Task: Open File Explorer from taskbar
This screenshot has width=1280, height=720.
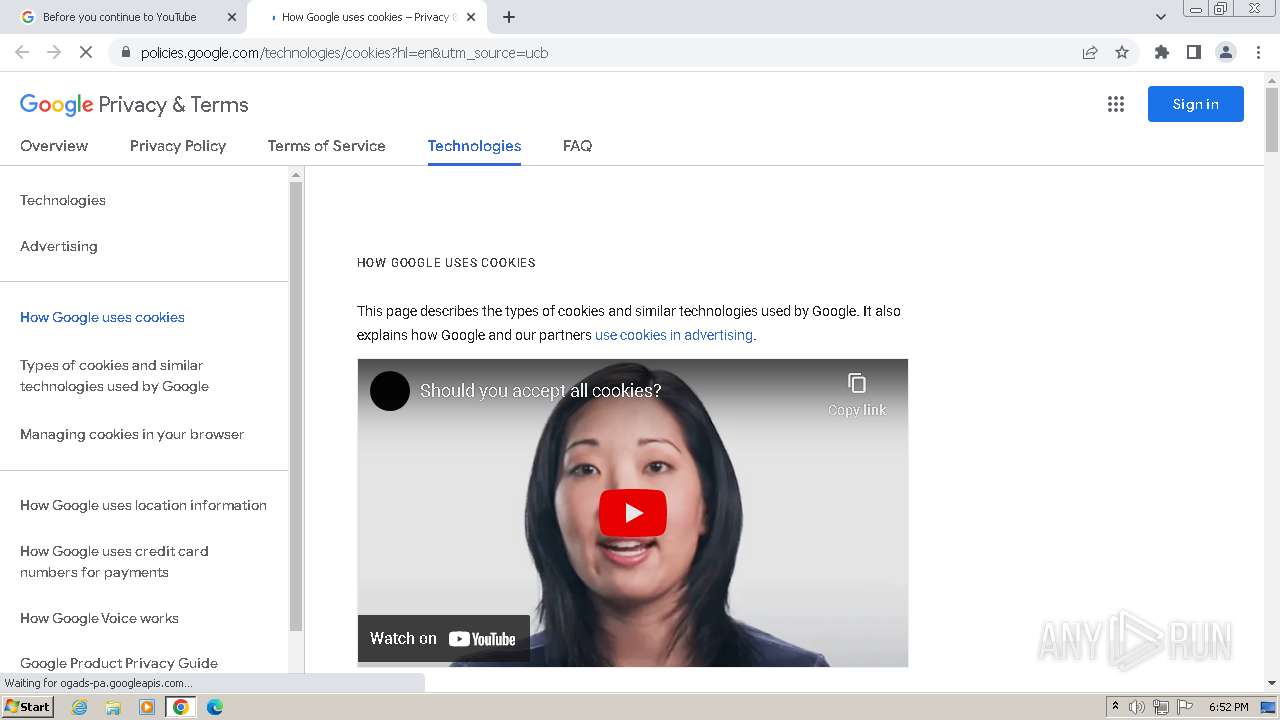Action: (113, 707)
